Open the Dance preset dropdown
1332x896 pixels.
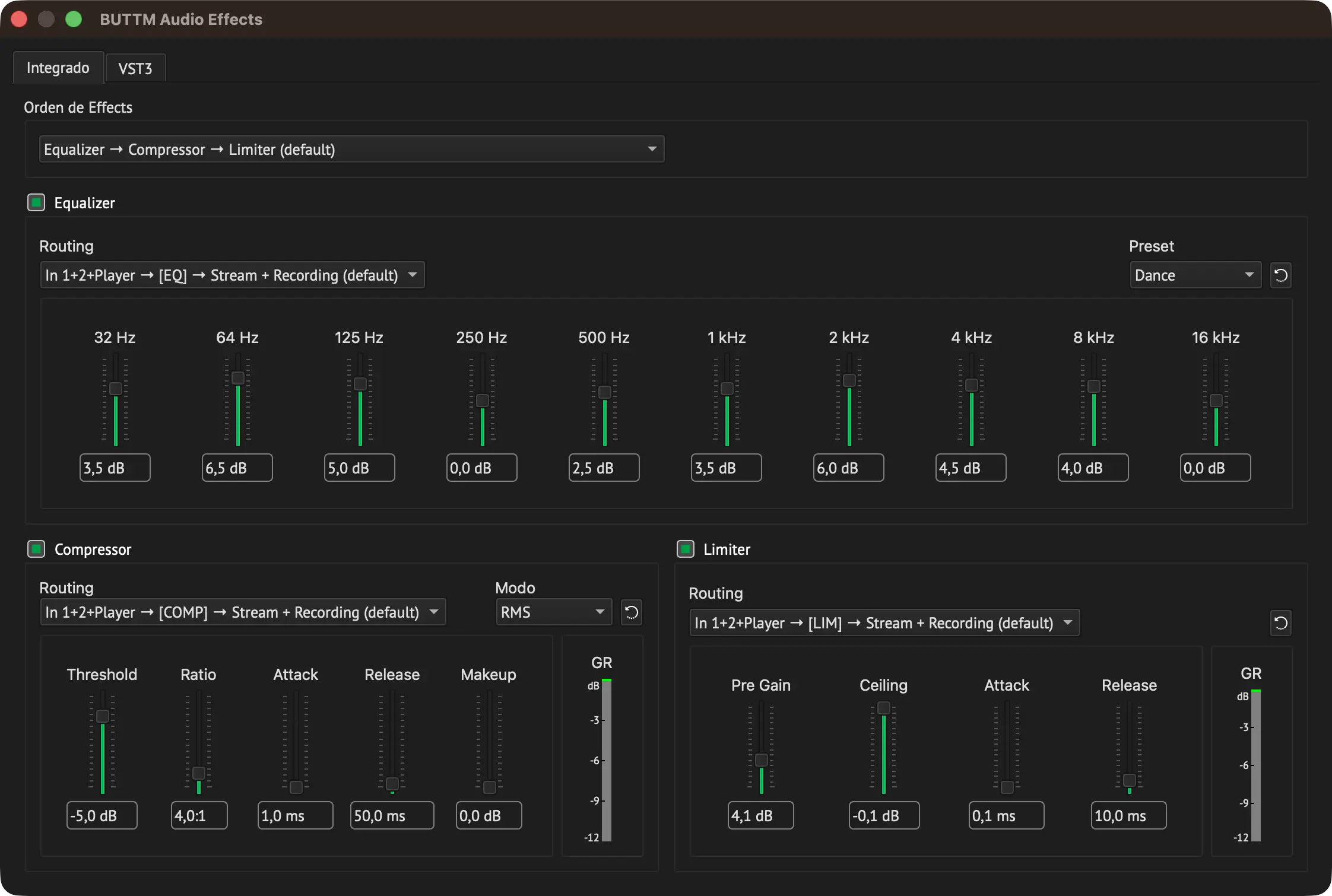[x=1195, y=275]
